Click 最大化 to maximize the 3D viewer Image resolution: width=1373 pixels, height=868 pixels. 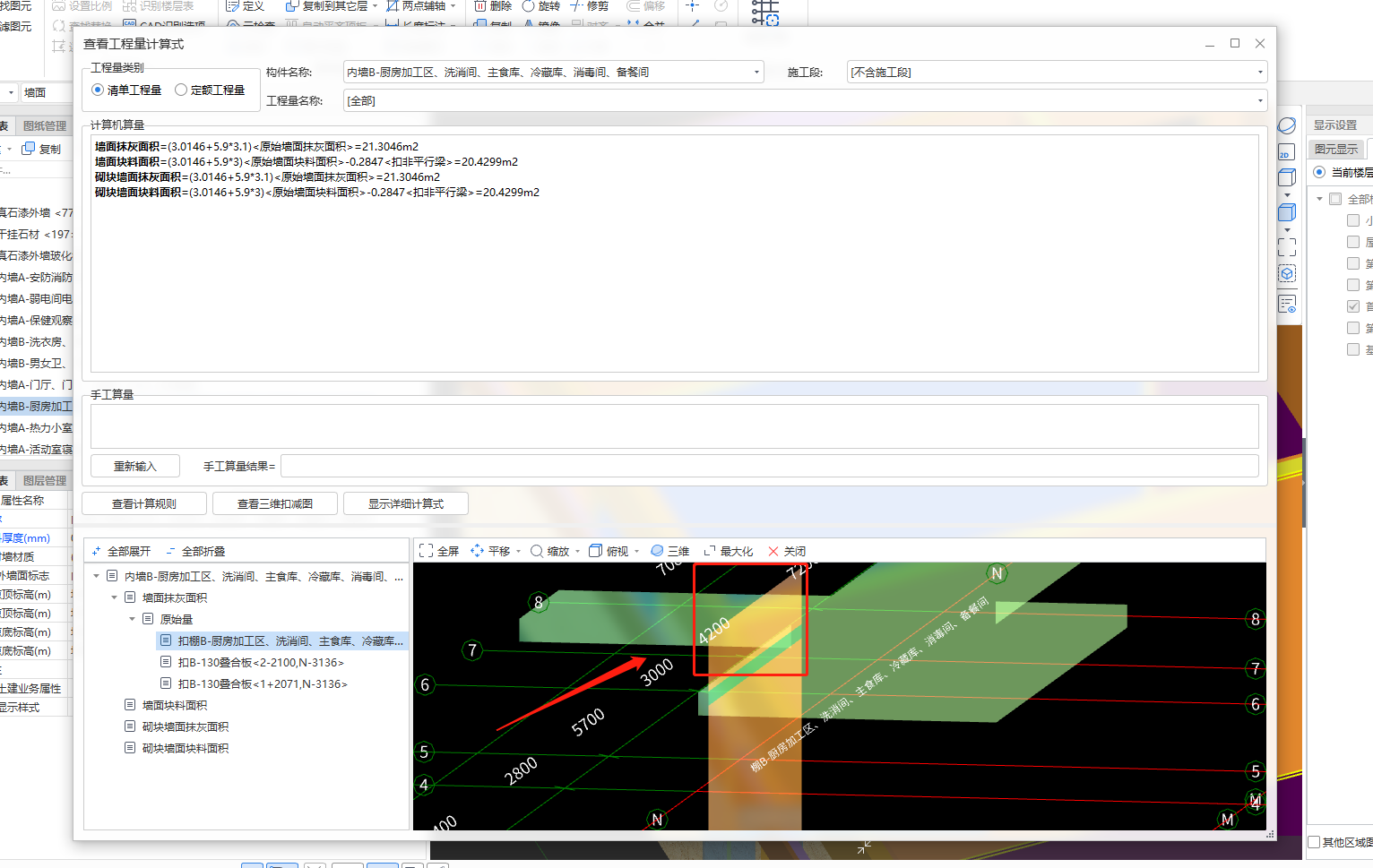(728, 551)
